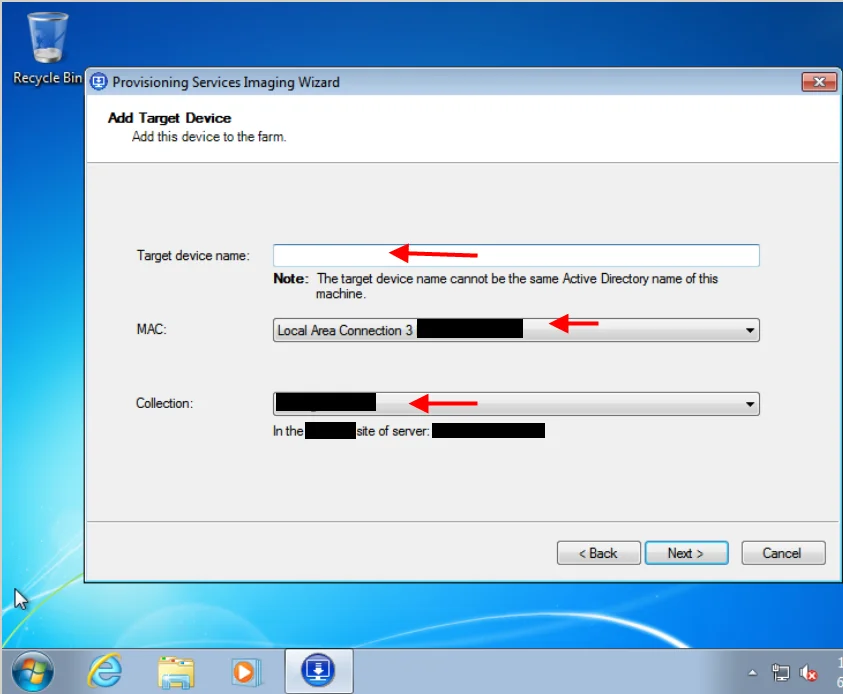Go to the previous step with Back
This screenshot has height=694, width=843.
[598, 553]
